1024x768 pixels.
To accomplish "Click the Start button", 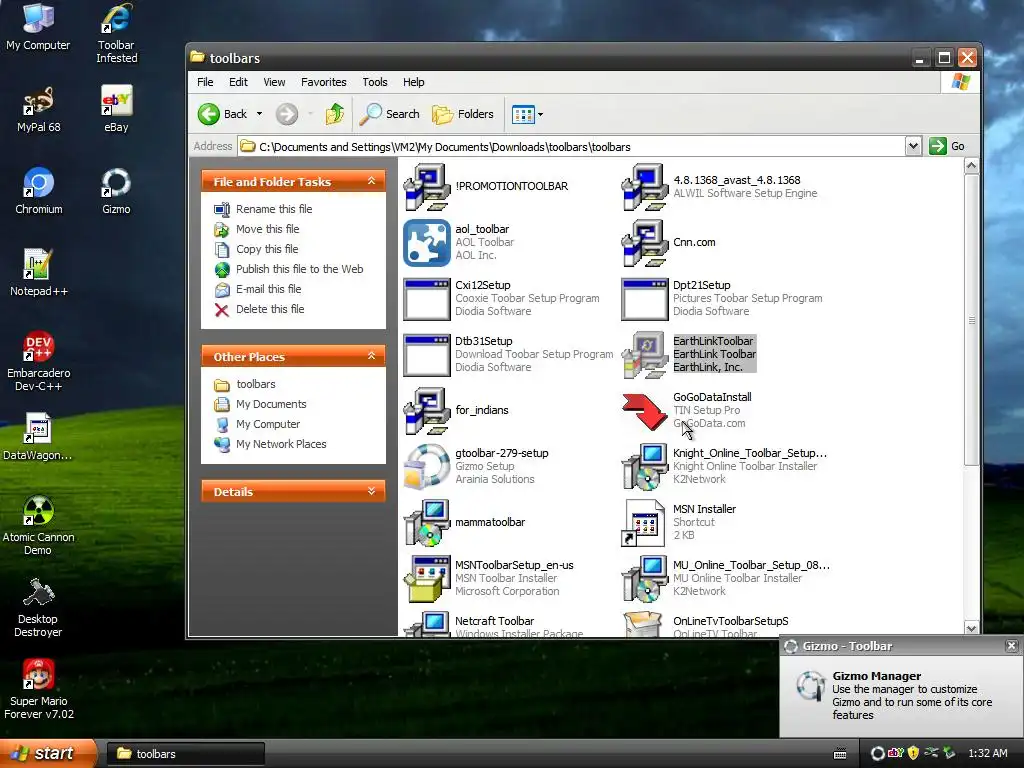I will coord(47,754).
